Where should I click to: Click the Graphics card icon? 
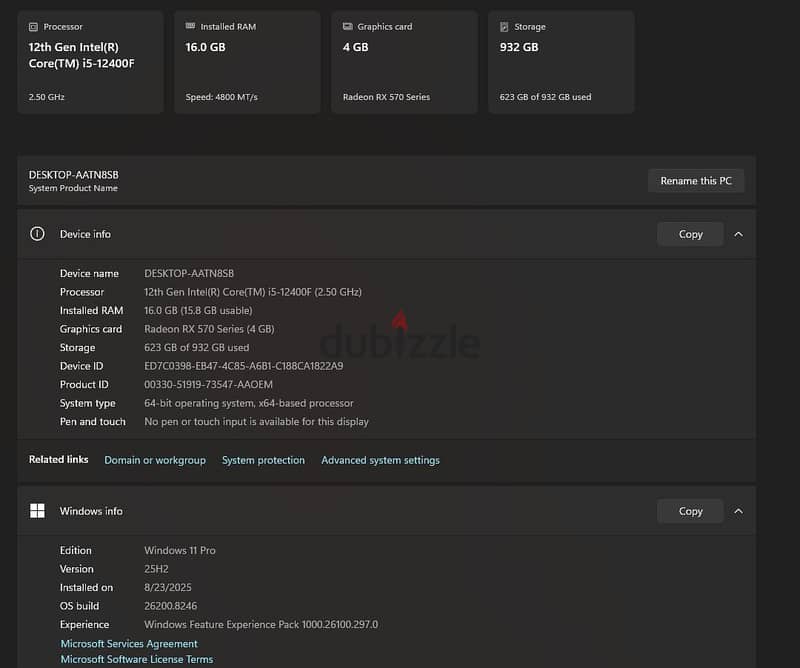tap(347, 26)
